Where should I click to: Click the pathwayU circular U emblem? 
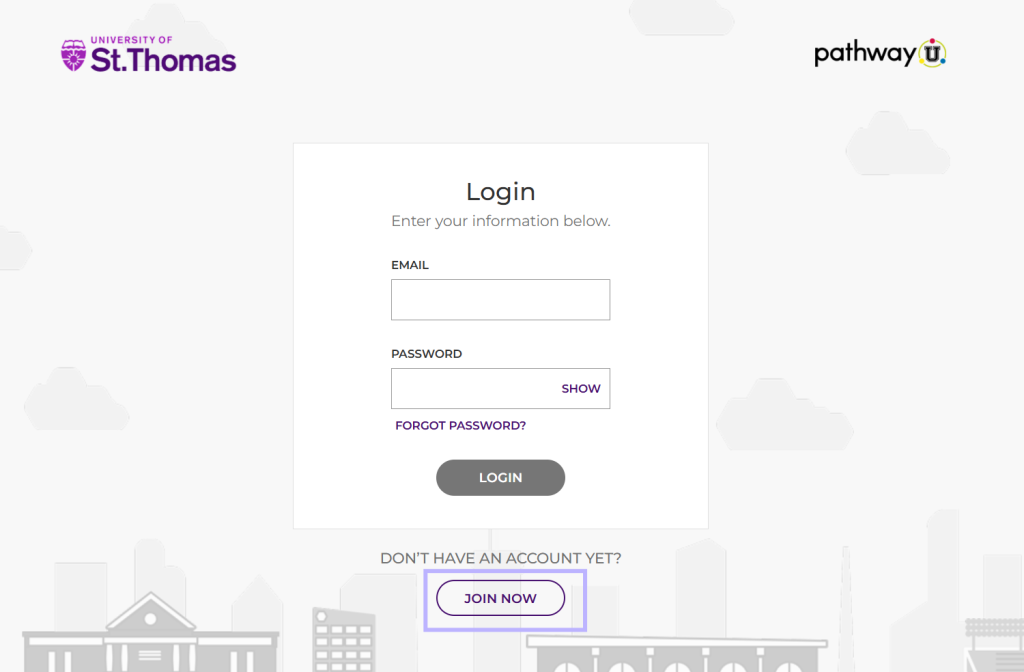point(932,54)
